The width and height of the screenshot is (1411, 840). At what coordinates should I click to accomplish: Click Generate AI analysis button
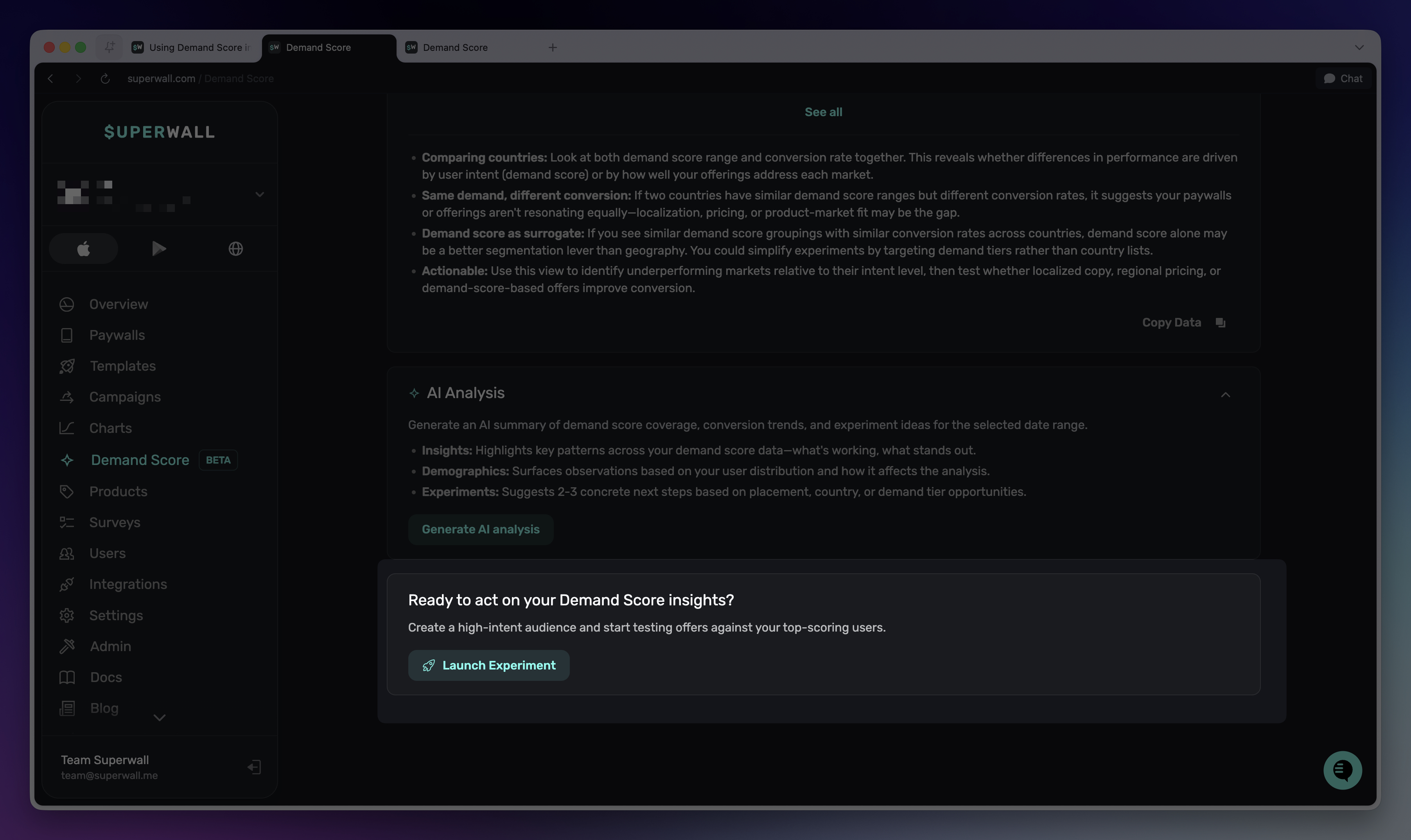(x=481, y=529)
